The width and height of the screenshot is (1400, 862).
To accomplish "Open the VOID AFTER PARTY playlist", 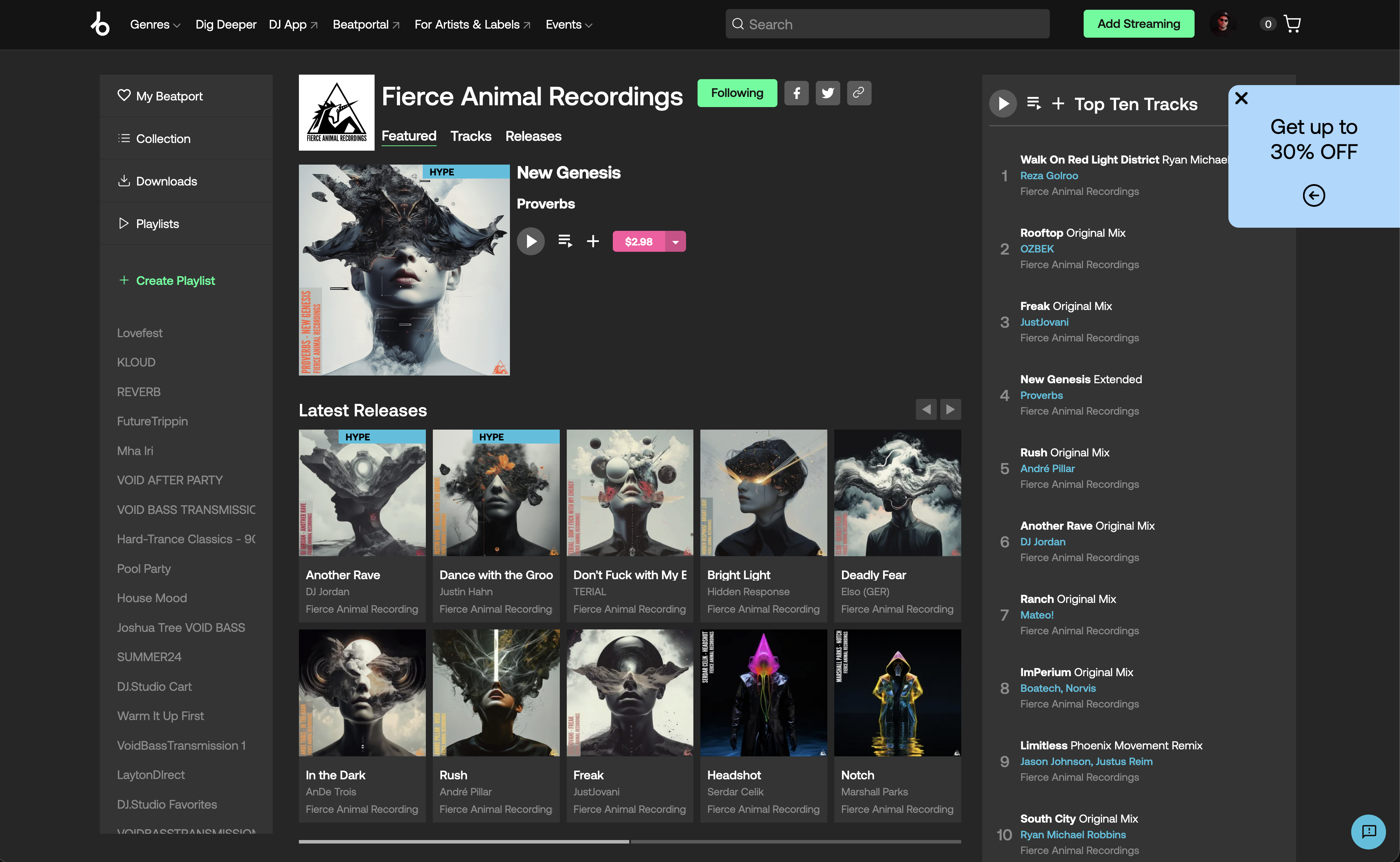I will point(170,480).
